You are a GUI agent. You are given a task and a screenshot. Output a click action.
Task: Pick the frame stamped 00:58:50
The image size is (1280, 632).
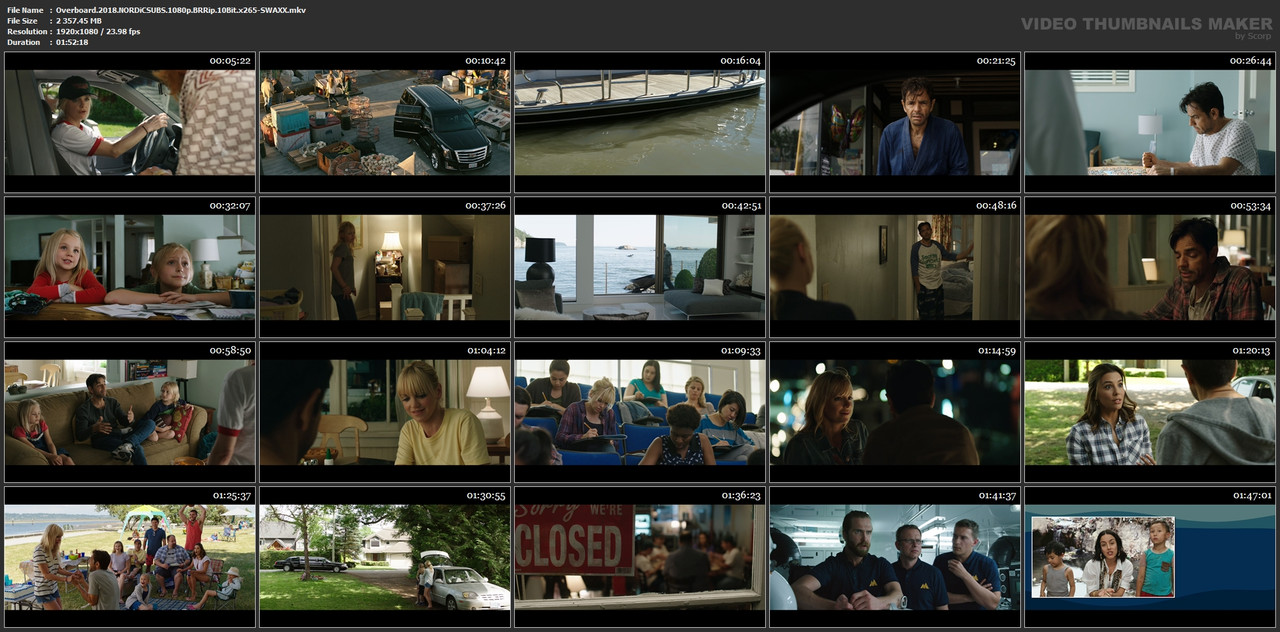(x=130, y=412)
